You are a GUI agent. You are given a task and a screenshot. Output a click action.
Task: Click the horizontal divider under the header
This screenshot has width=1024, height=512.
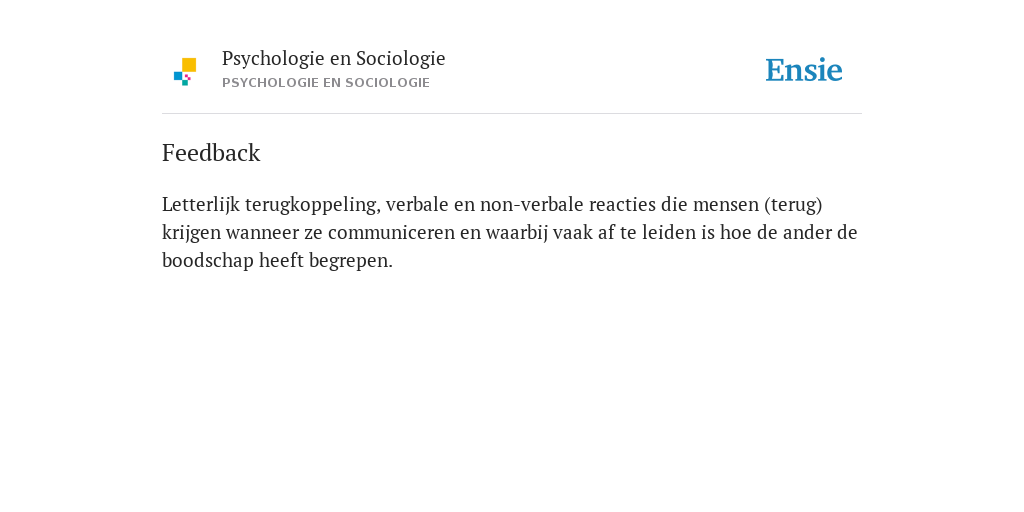tap(512, 114)
